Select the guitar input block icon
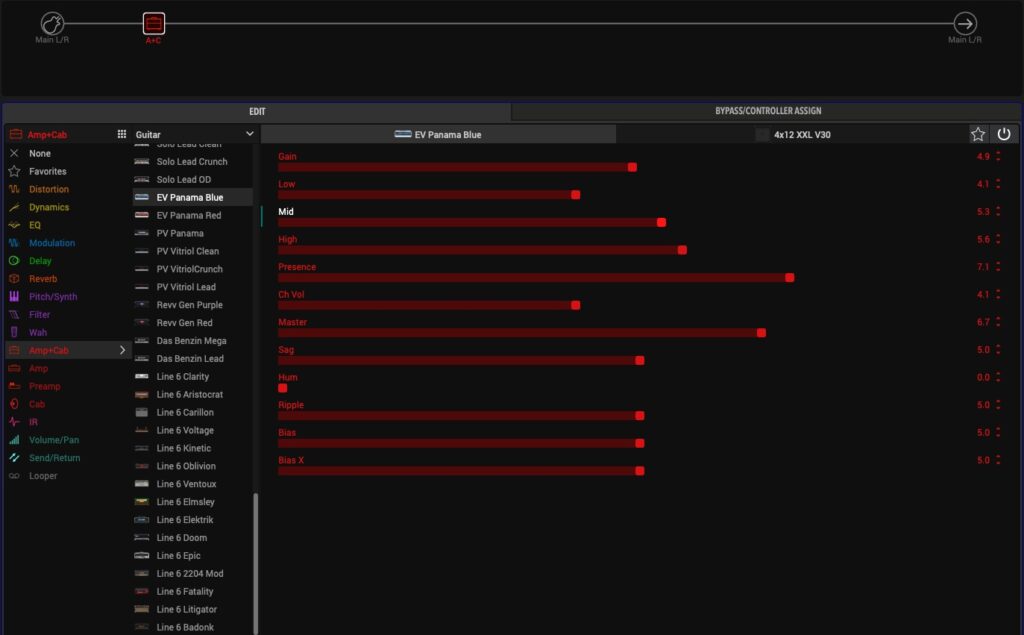1024x635 pixels. (52, 23)
